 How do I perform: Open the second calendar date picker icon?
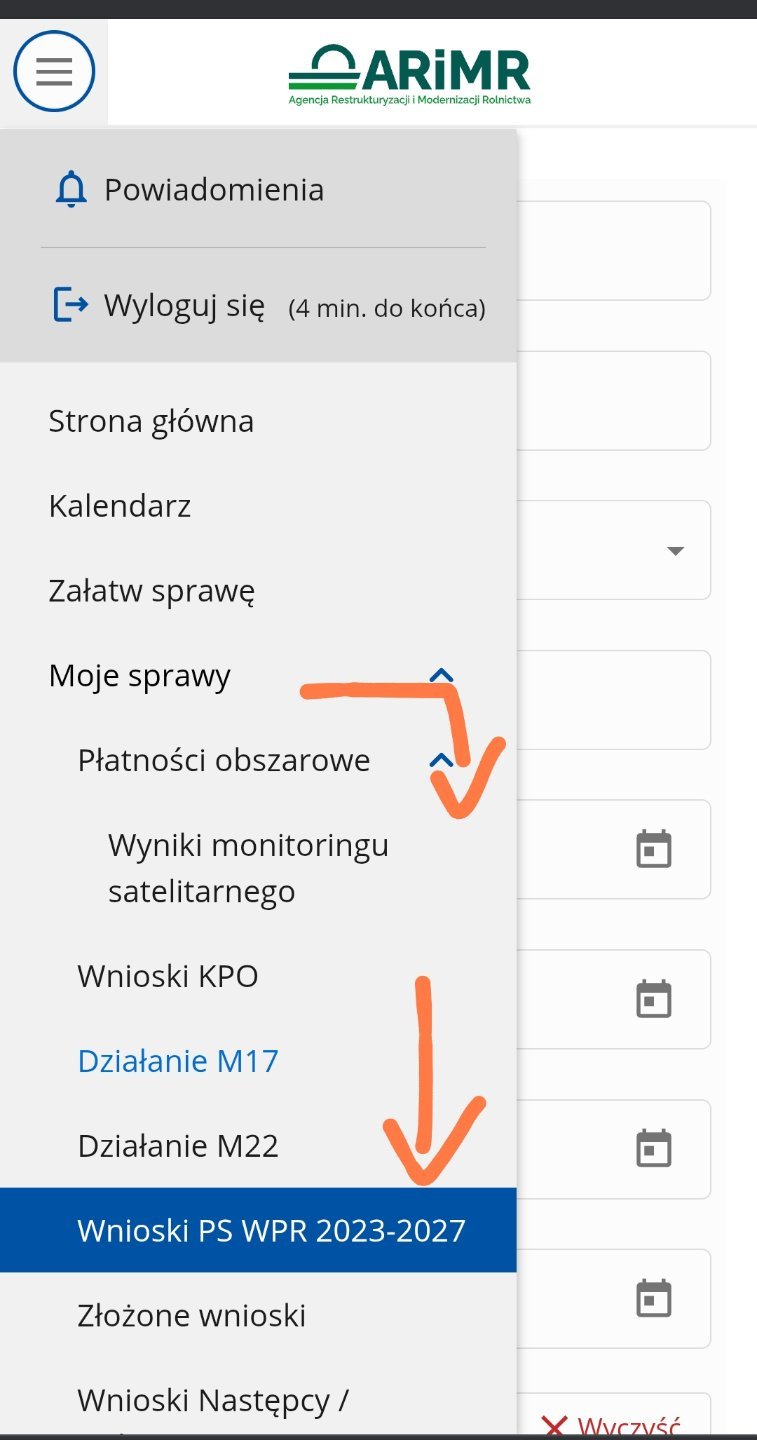click(x=654, y=999)
